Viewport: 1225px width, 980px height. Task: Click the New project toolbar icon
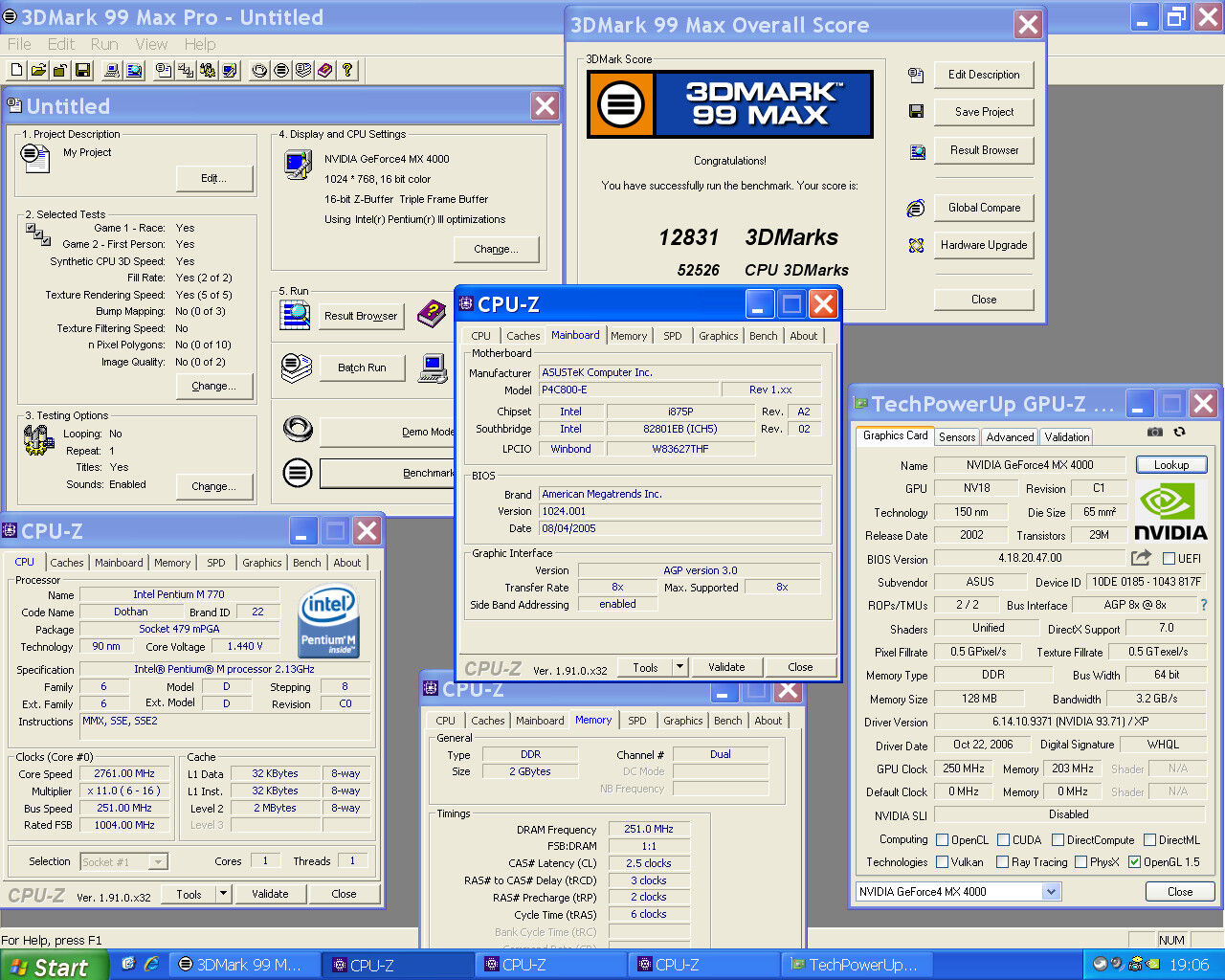tap(16, 70)
